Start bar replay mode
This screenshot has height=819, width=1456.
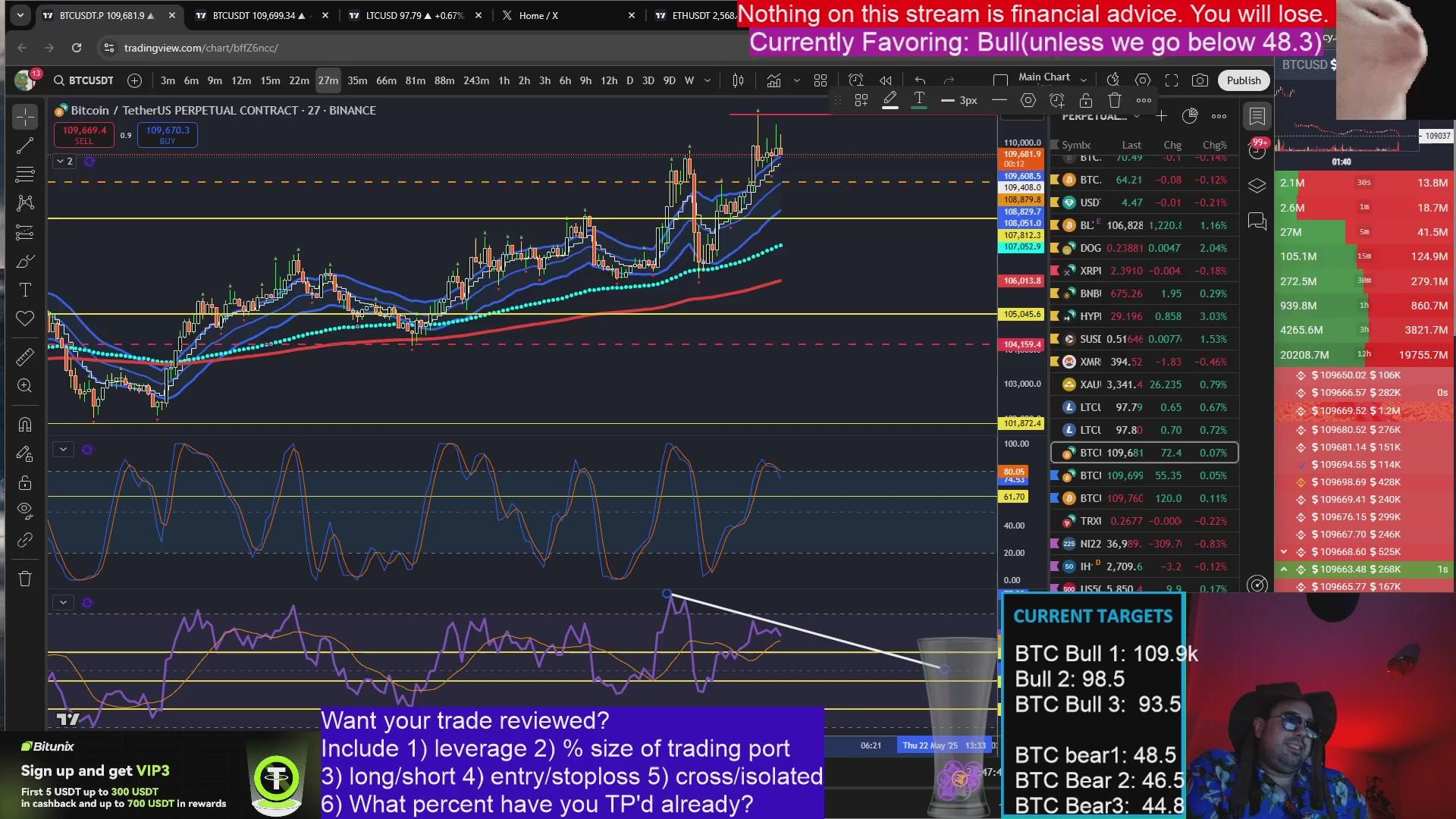885,80
